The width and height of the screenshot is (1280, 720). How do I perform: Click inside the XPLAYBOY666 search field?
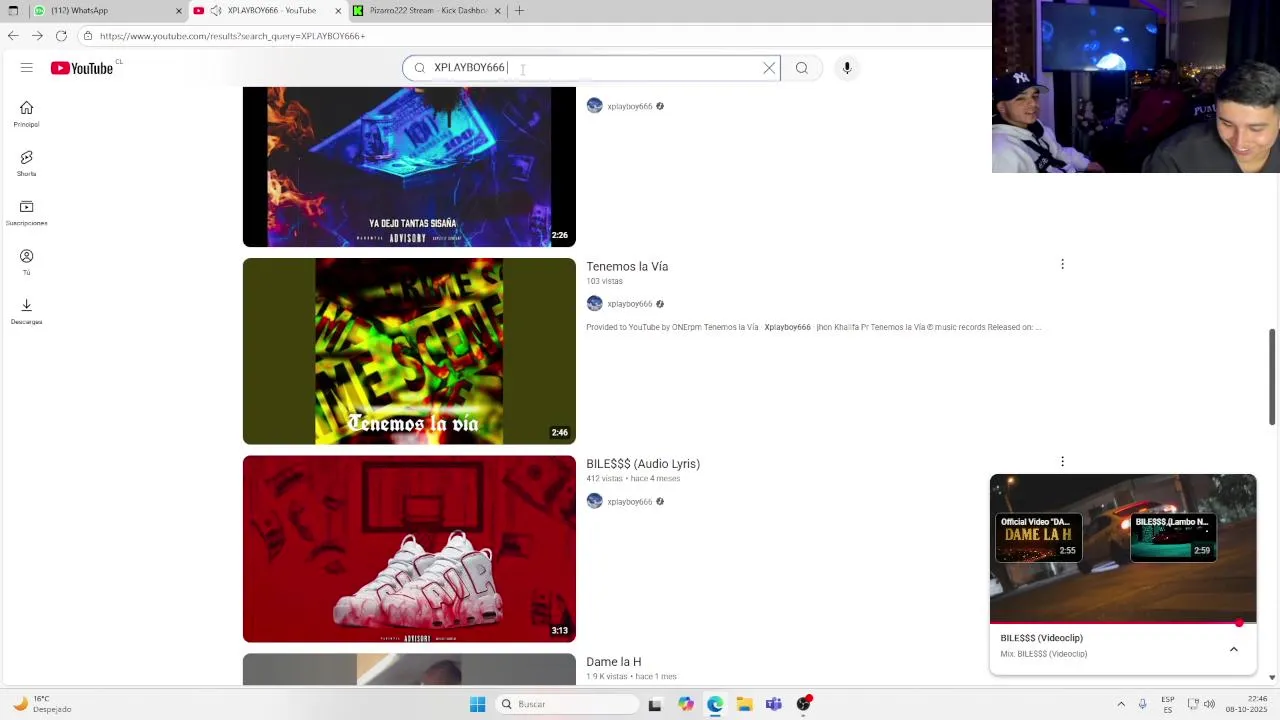[590, 68]
